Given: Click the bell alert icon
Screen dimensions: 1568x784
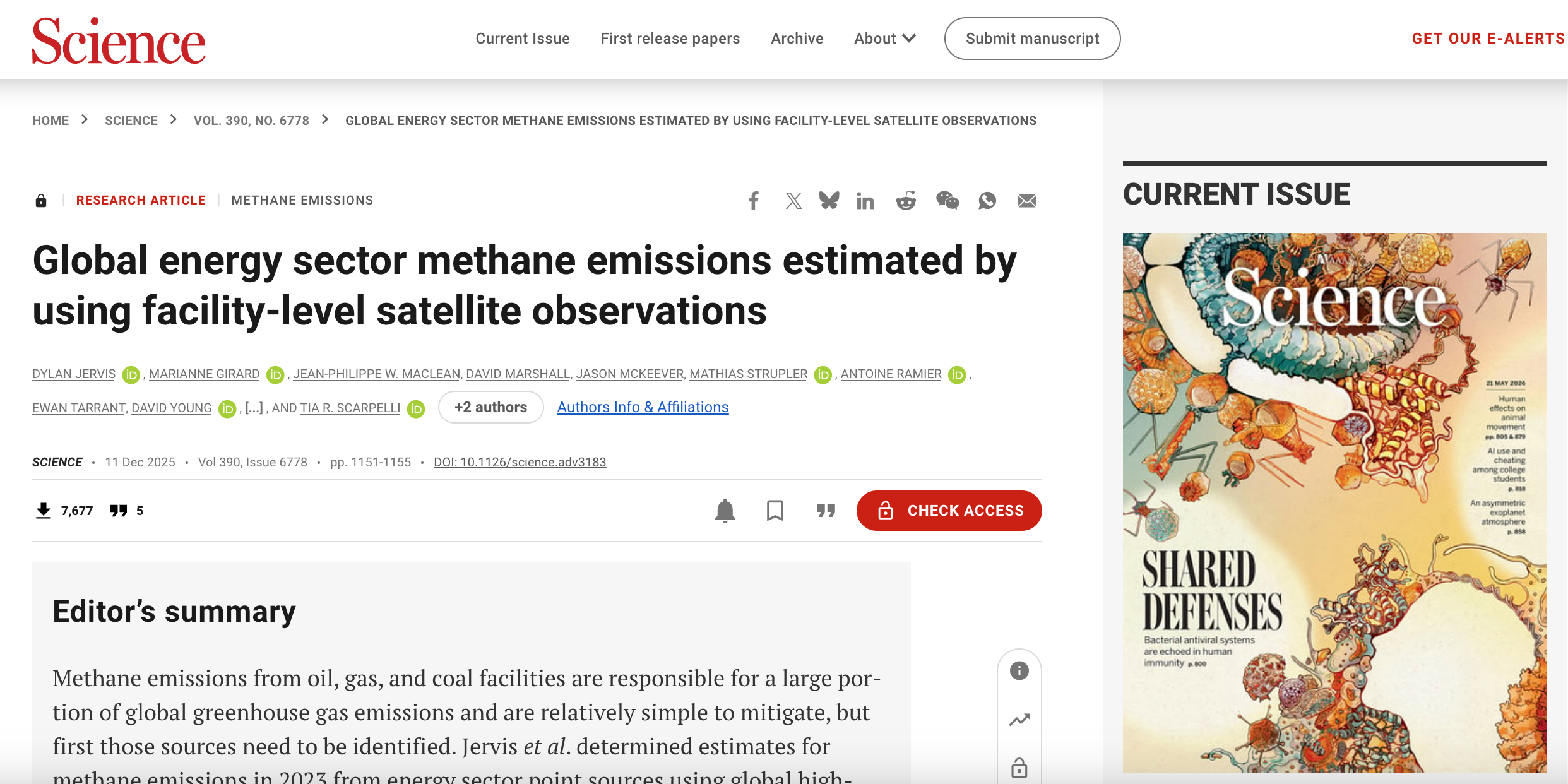Looking at the screenshot, I should click(x=725, y=511).
